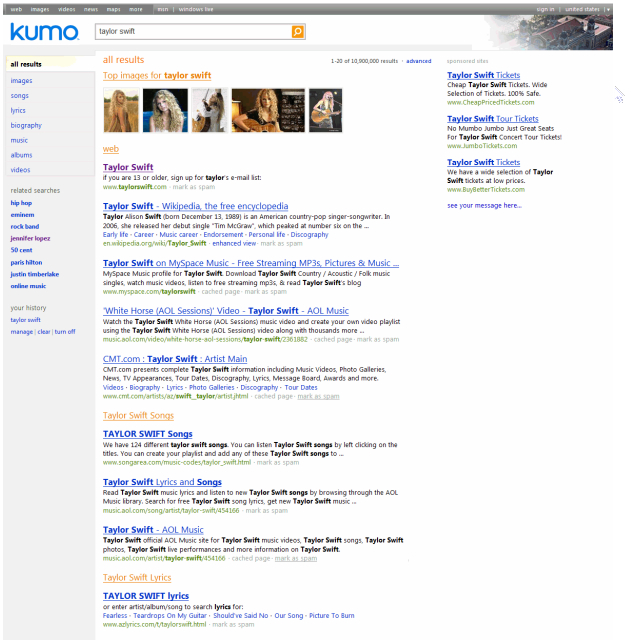The height and width of the screenshot is (640, 642).
Task: Filter results by albums in sidebar
Action: (21, 155)
